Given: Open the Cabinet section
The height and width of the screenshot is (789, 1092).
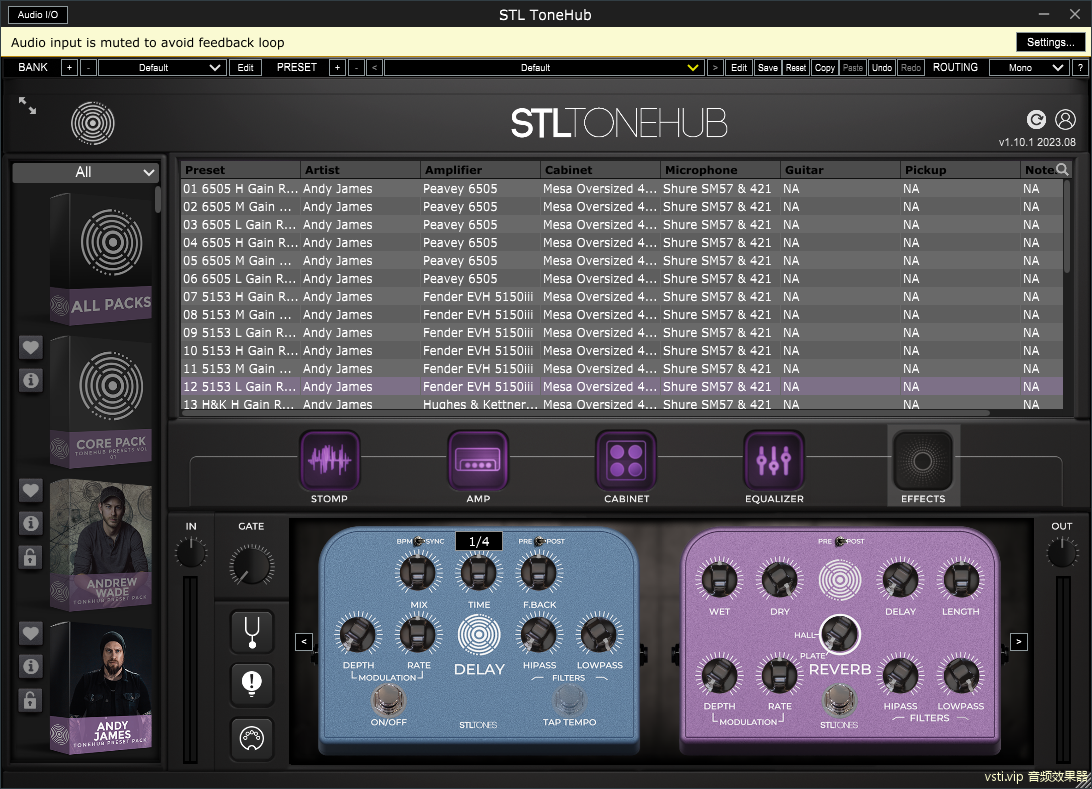Looking at the screenshot, I should [x=626, y=460].
